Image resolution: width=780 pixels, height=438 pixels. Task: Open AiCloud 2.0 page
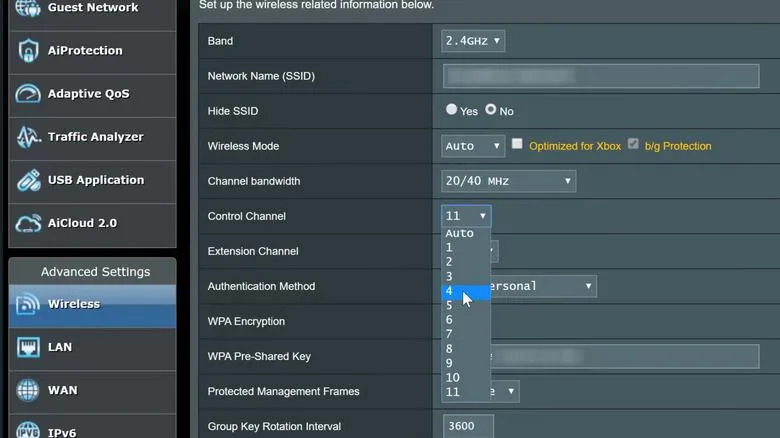93,224
